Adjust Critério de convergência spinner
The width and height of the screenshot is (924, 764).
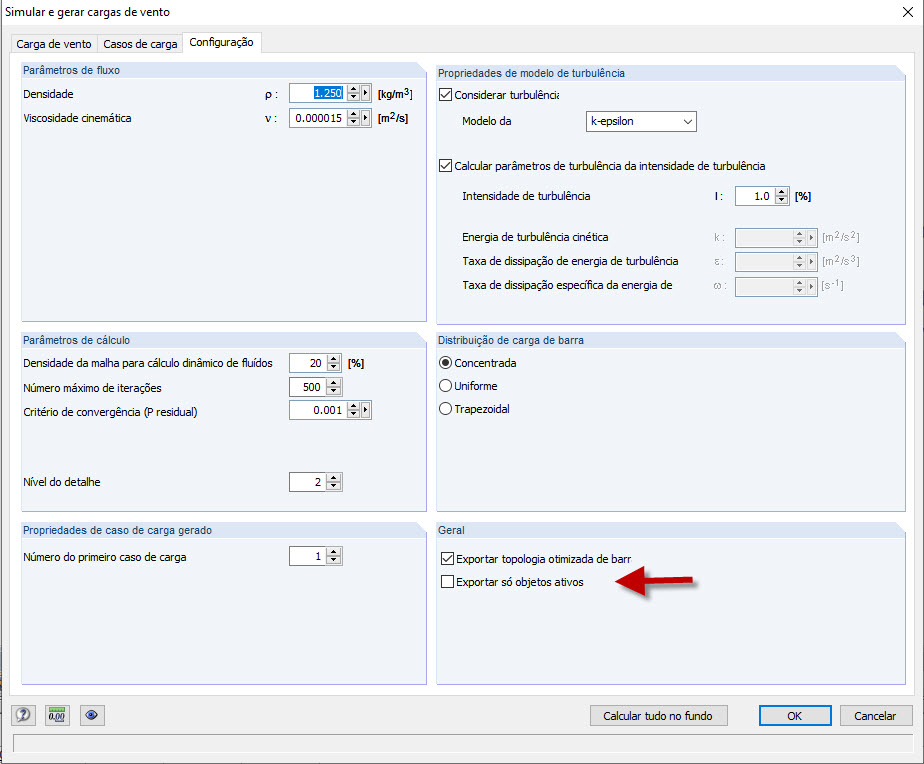click(354, 410)
